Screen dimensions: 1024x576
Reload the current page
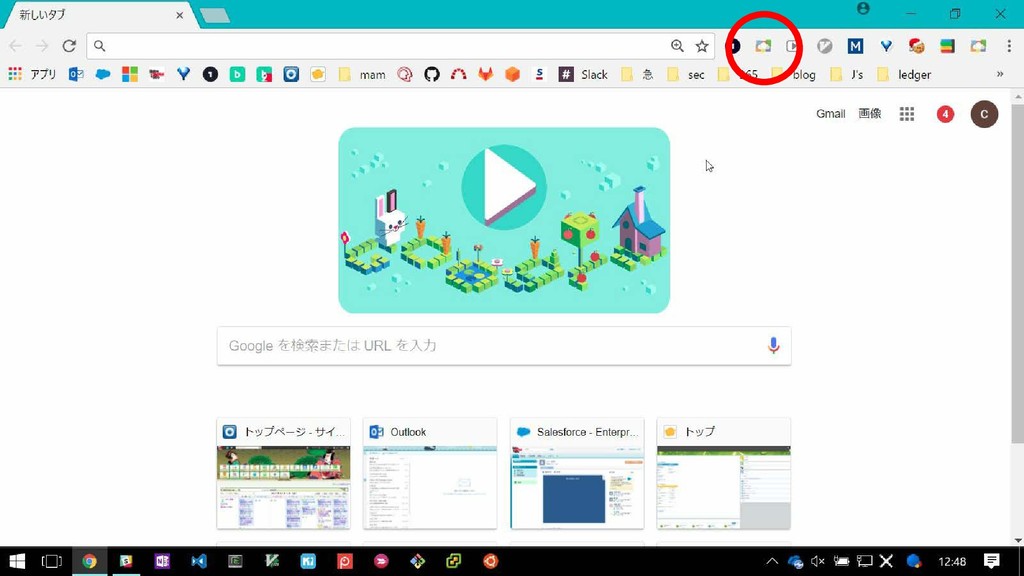point(69,46)
